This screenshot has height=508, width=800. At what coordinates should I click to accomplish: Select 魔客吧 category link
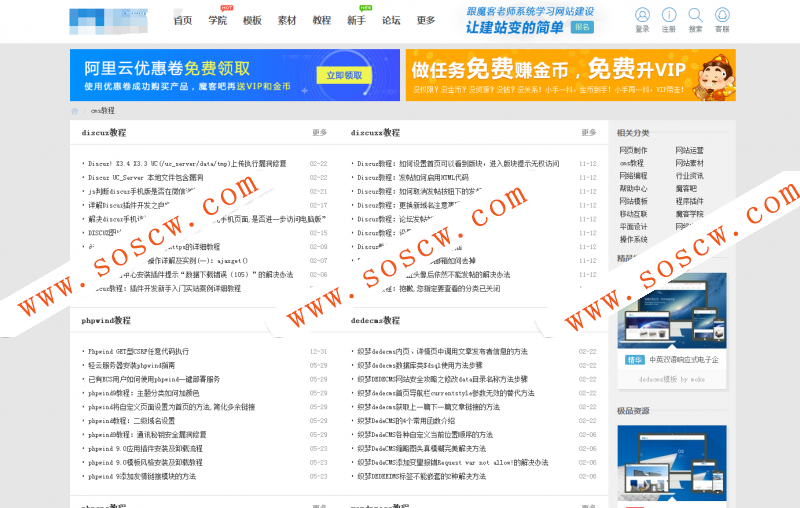(x=686, y=189)
